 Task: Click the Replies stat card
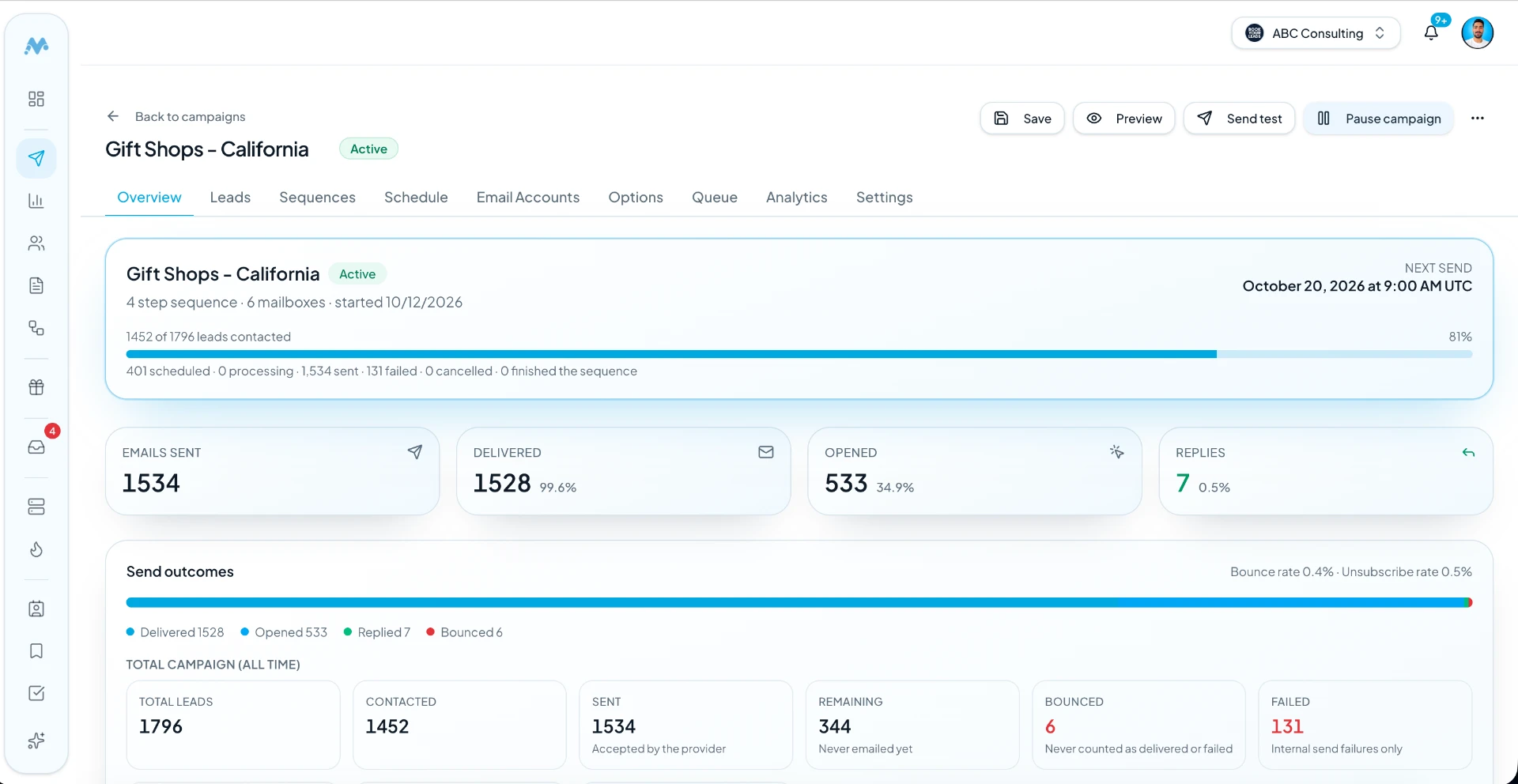pos(1326,471)
